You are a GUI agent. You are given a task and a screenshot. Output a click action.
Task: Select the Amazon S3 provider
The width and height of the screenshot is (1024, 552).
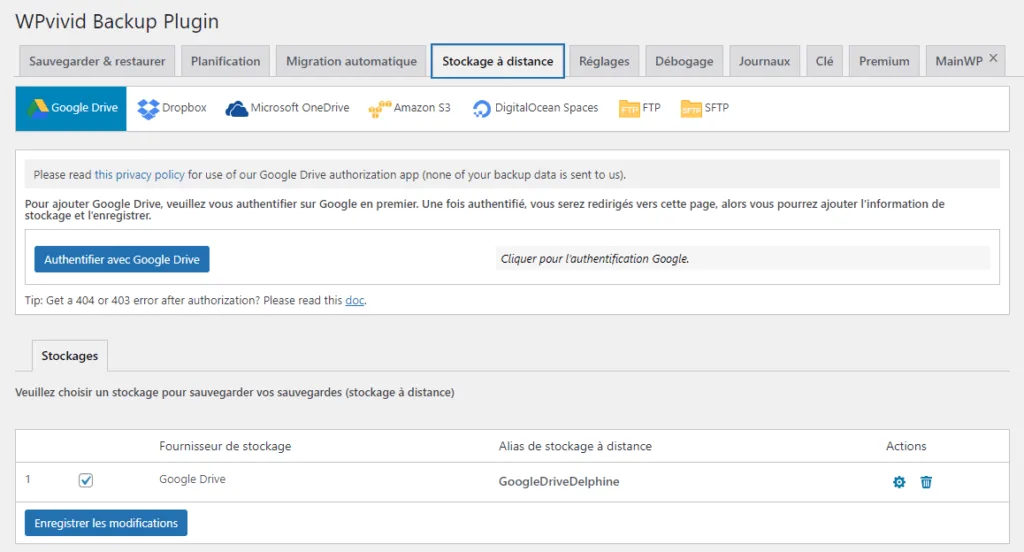[409, 108]
